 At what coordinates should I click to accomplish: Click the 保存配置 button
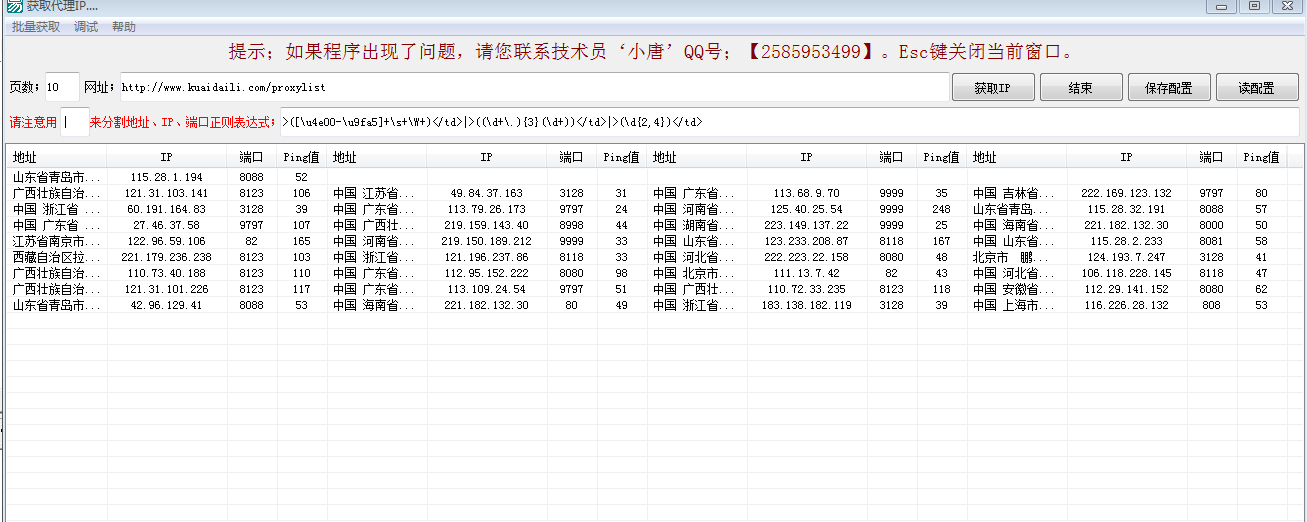1168,88
